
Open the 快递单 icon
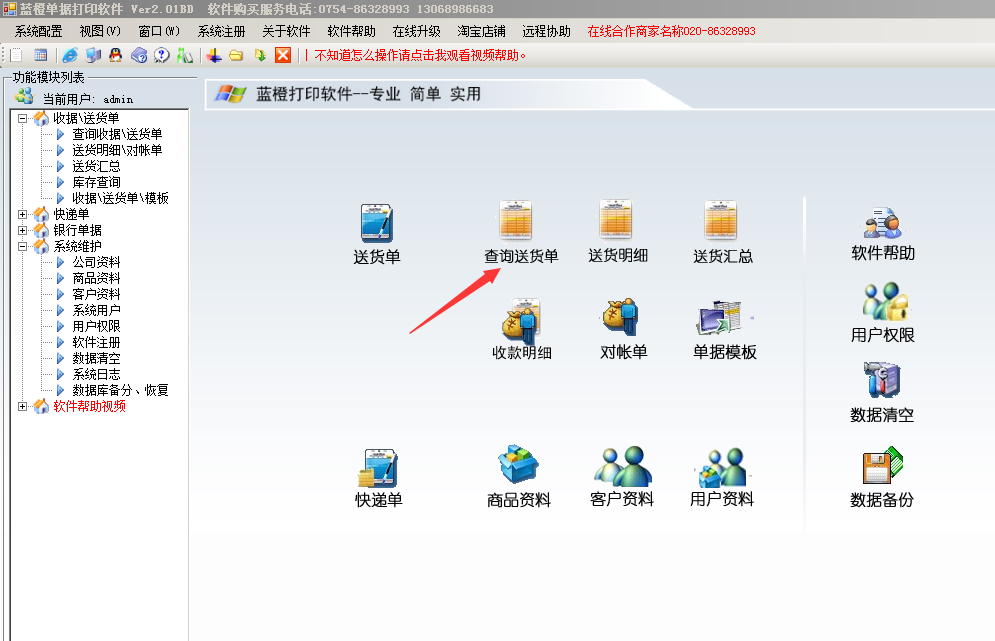click(378, 468)
